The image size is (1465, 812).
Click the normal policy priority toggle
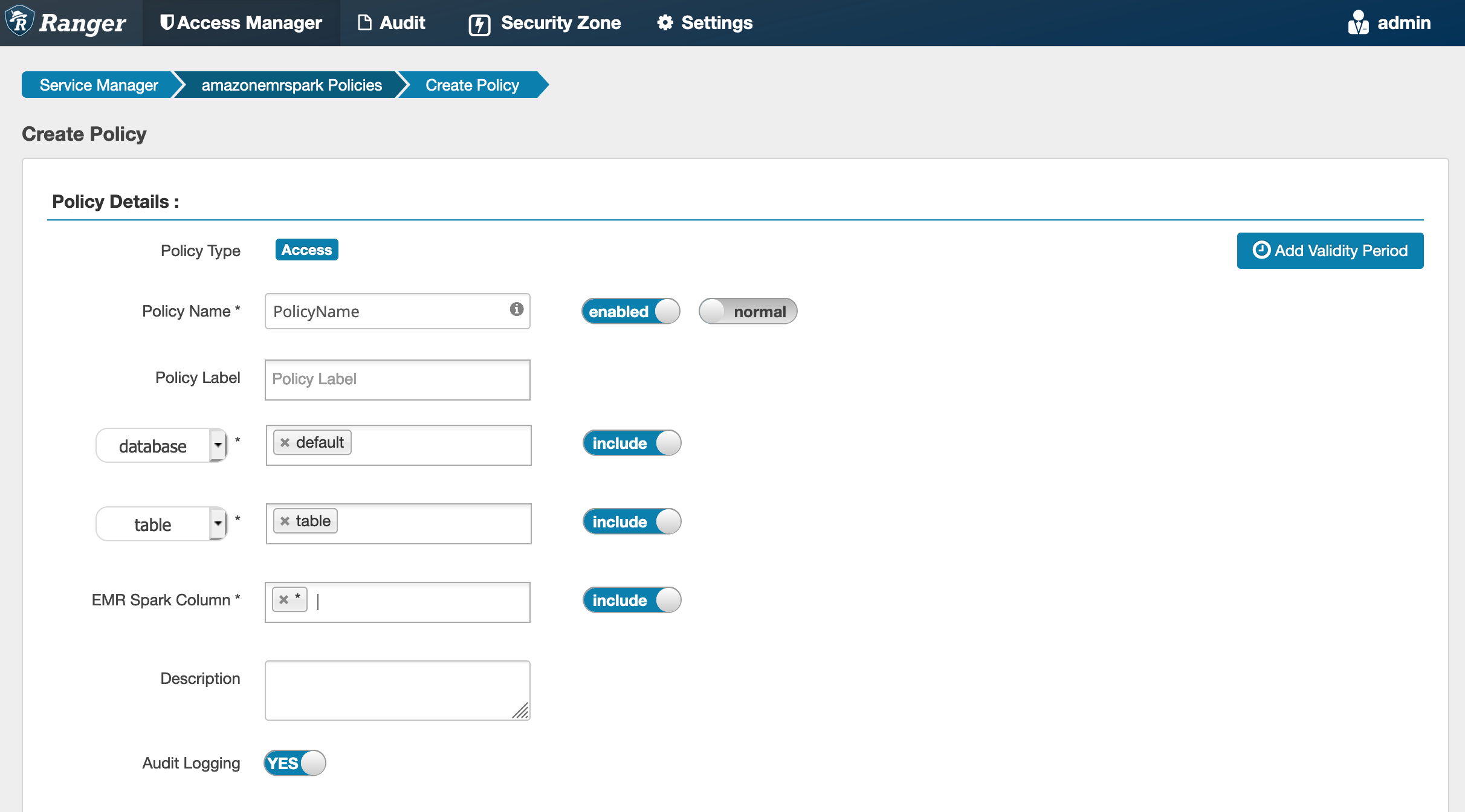(749, 311)
